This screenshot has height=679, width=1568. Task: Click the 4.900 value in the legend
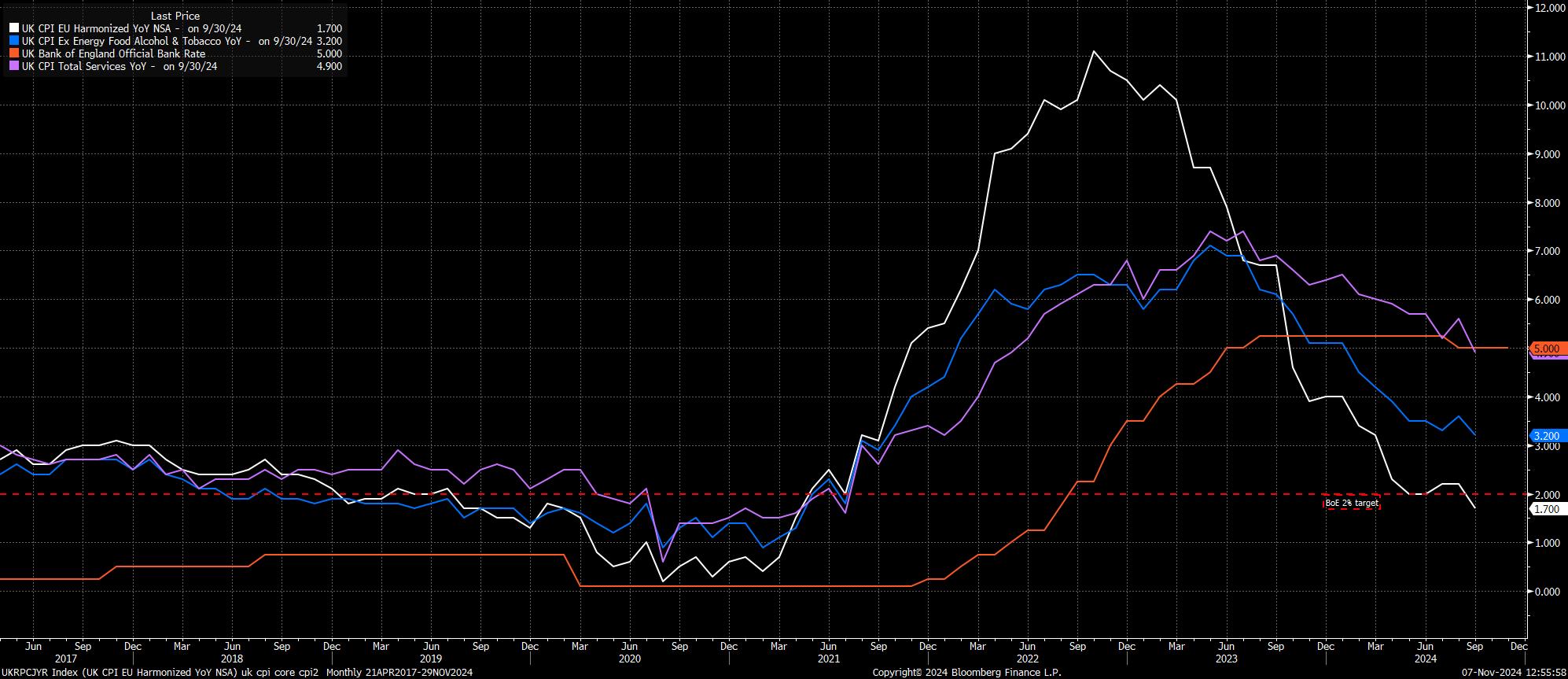(x=328, y=66)
